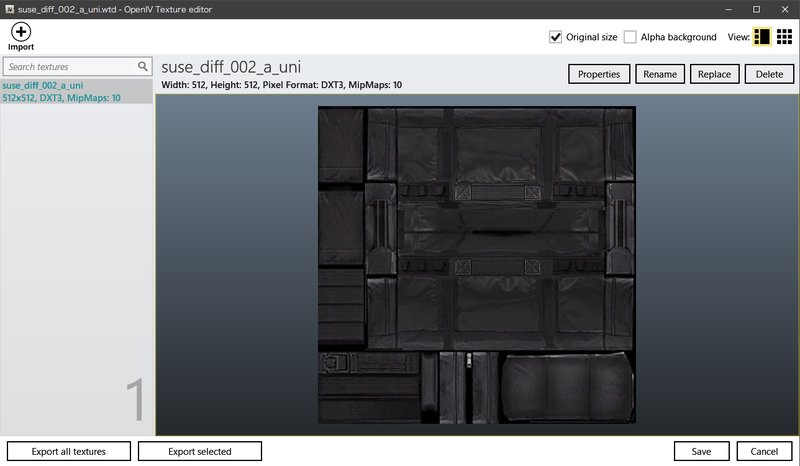
Task: Open texture Properties
Action: pos(599,74)
